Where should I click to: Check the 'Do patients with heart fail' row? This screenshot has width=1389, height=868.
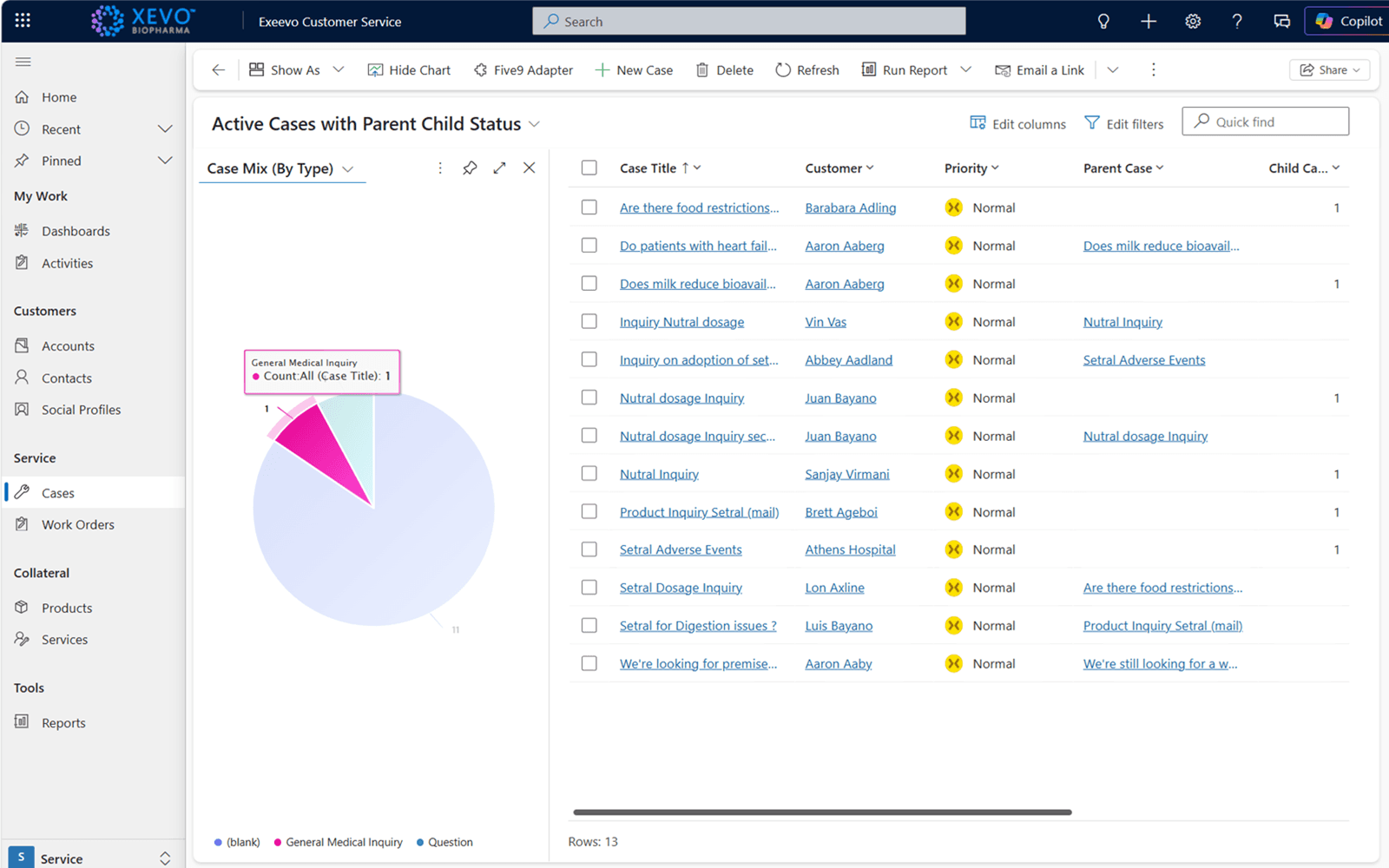[x=589, y=246]
